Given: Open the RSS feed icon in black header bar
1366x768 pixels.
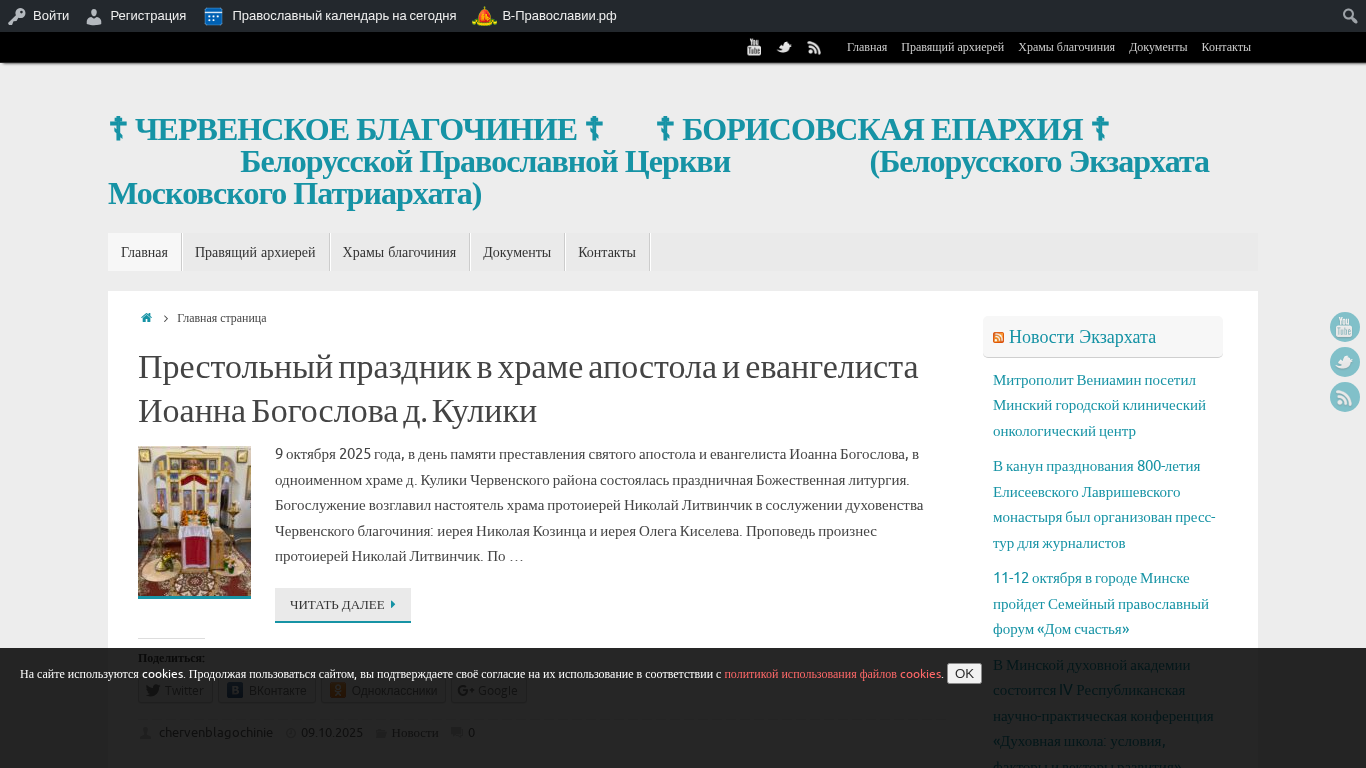Looking at the screenshot, I should tap(814, 47).
